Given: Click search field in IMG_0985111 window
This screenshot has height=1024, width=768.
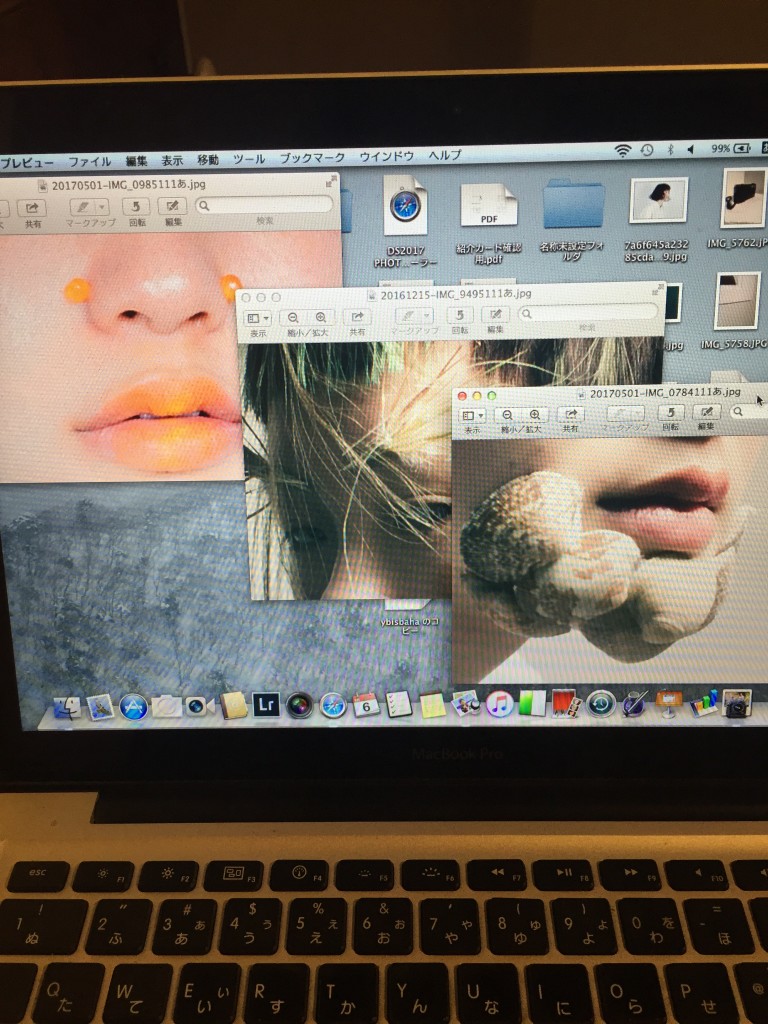Looking at the screenshot, I should click(264, 205).
